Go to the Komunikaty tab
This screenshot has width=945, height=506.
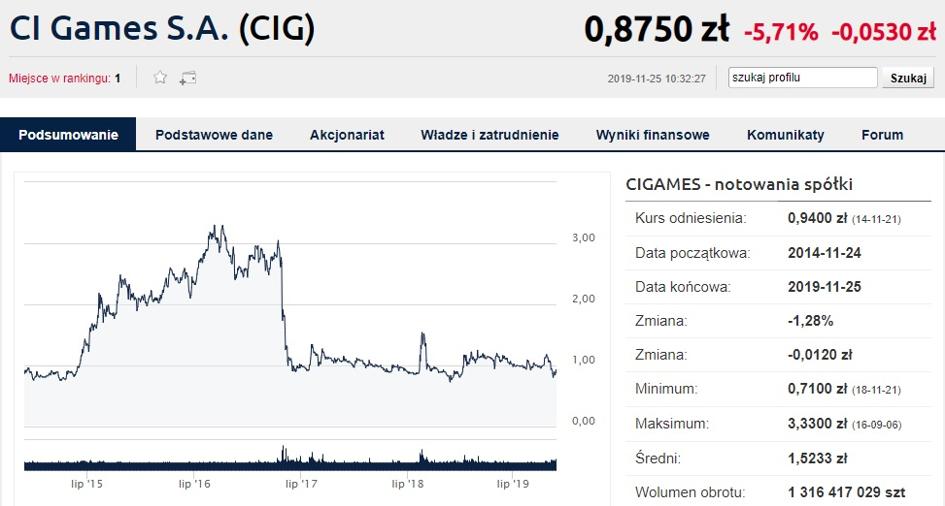click(x=785, y=135)
